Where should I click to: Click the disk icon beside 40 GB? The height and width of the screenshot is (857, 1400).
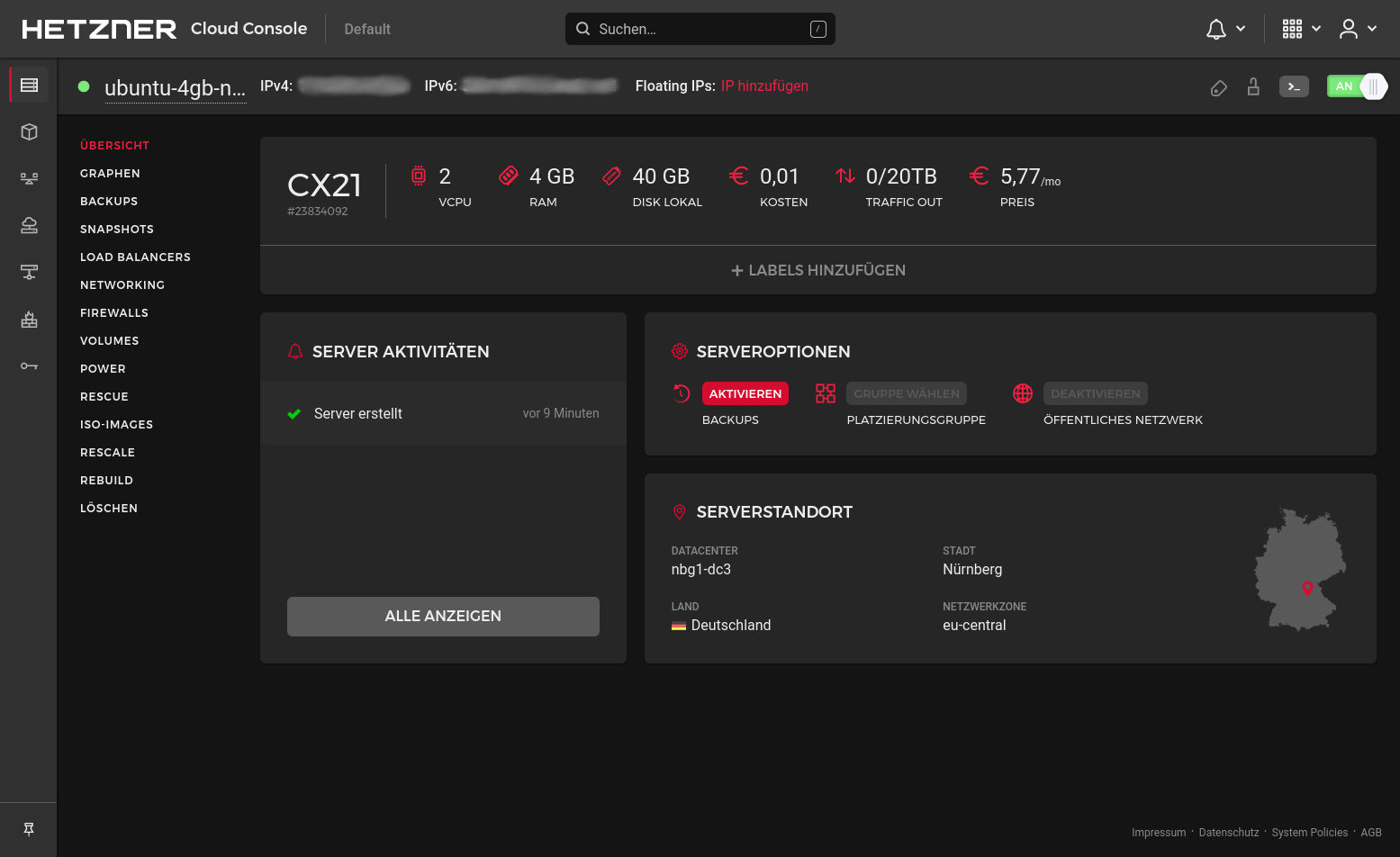[x=611, y=176]
